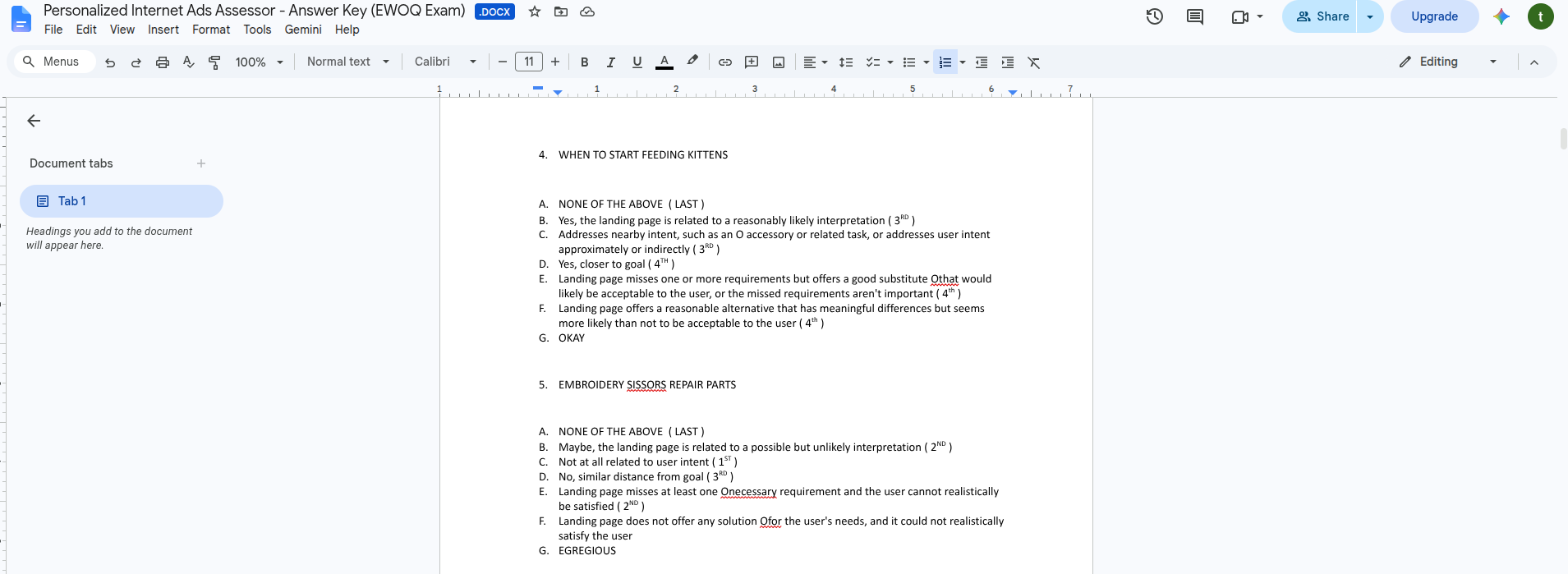Image resolution: width=1568 pixels, height=574 pixels.
Task: Open the highlight color picker
Action: pyautogui.click(x=692, y=62)
